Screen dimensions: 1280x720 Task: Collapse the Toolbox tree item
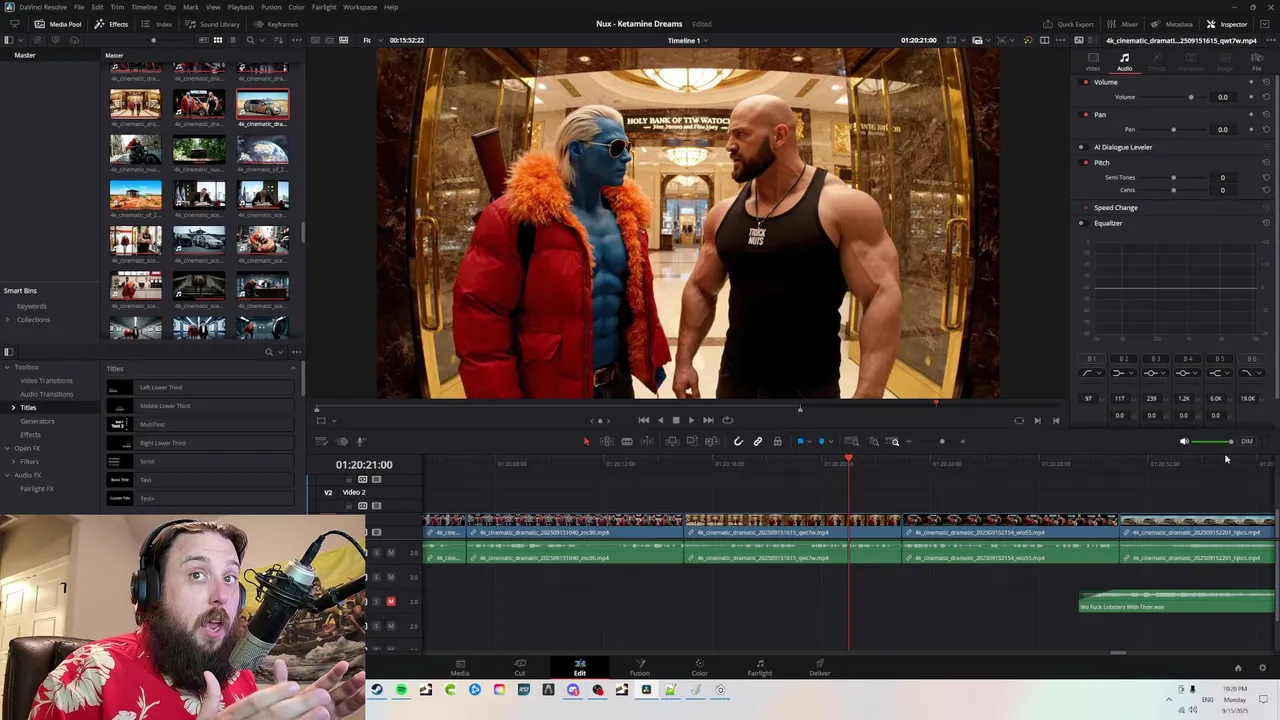[x=7, y=367]
